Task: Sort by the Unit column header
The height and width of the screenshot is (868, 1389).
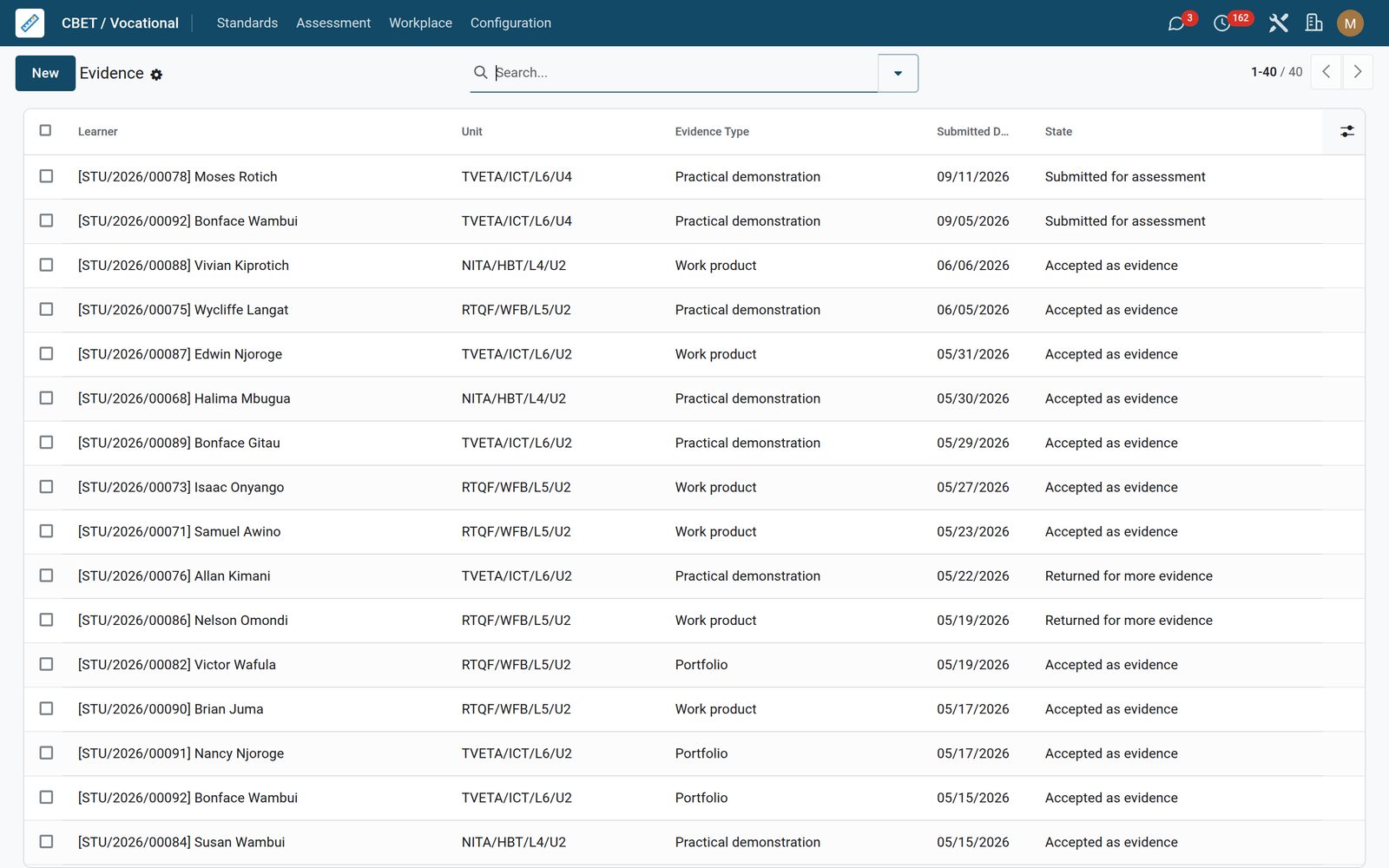Action: pyautogui.click(x=471, y=131)
